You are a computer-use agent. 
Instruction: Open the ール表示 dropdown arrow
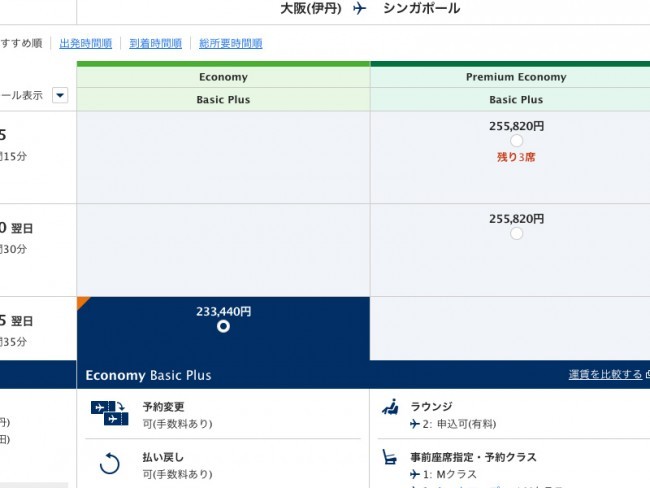[x=60, y=96]
